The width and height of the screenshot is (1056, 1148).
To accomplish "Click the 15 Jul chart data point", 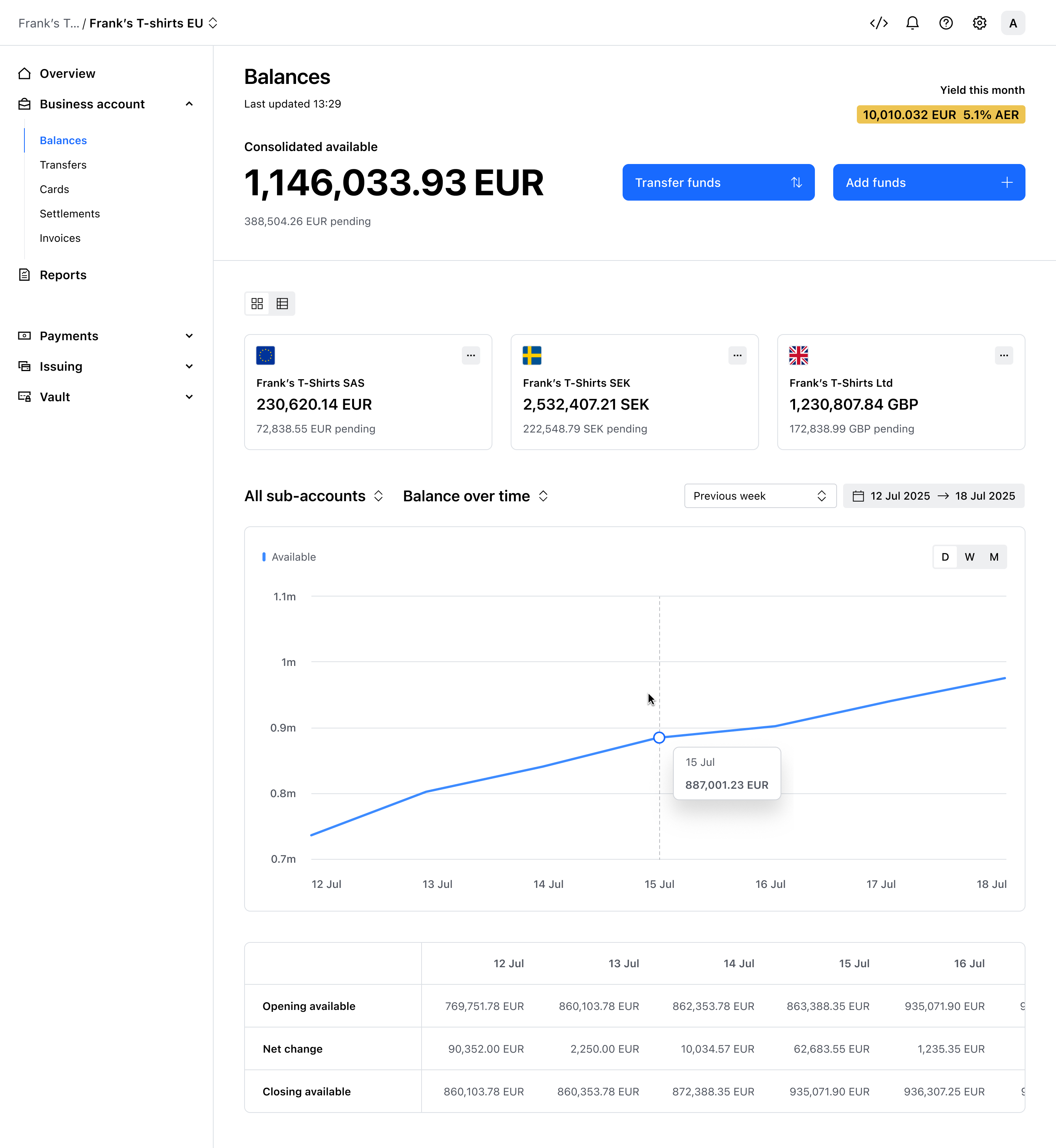I will coord(659,737).
